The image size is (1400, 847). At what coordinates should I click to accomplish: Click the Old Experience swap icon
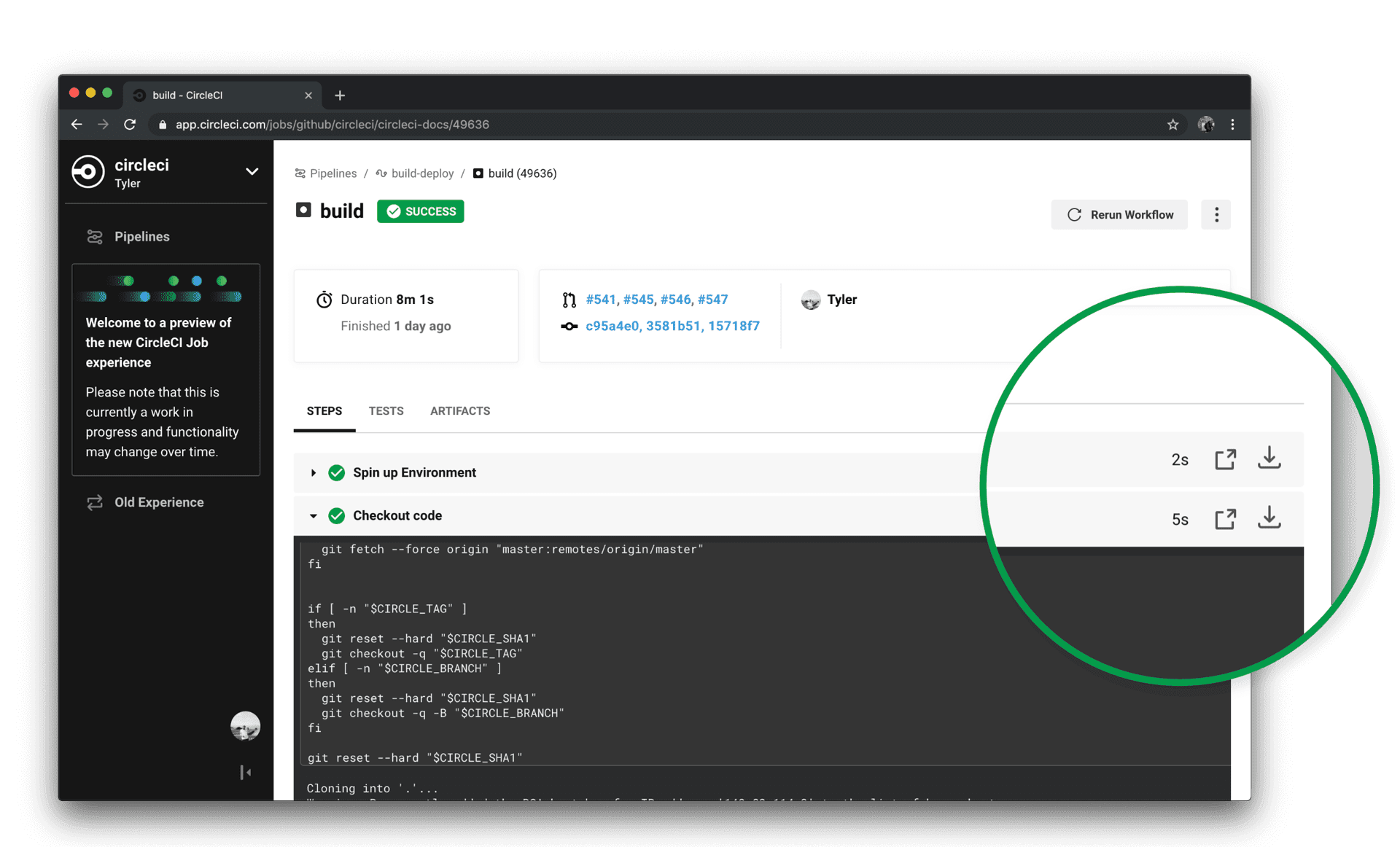pyautogui.click(x=95, y=502)
